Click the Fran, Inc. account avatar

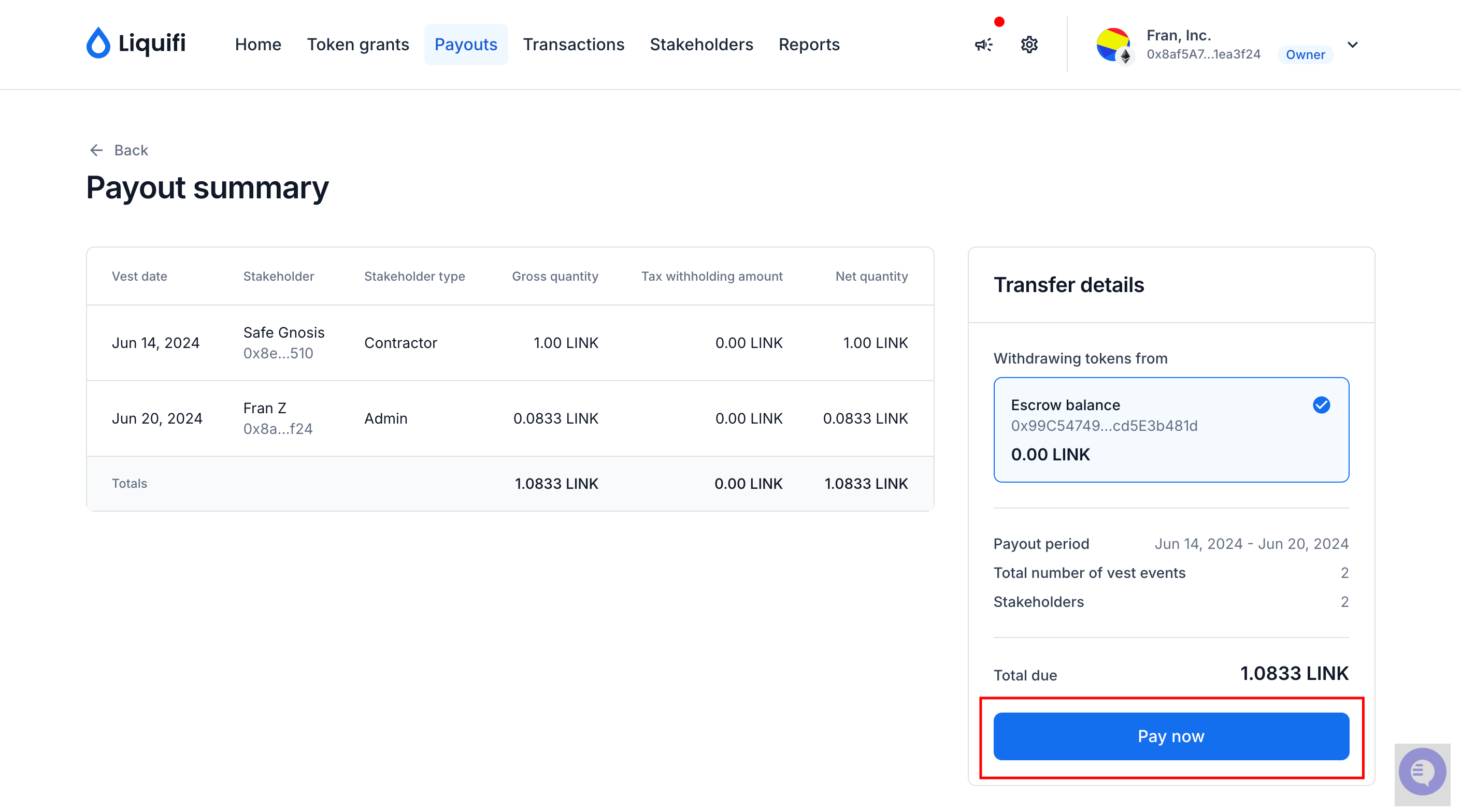pos(1113,45)
